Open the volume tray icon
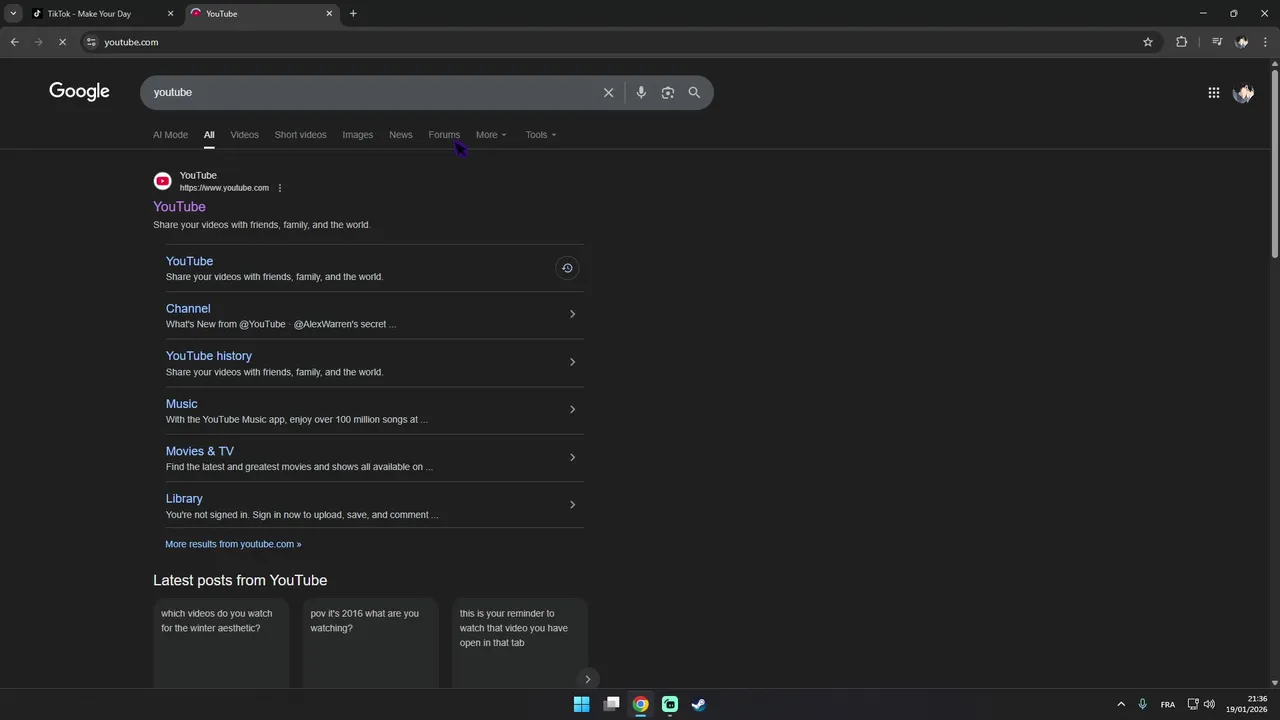Viewport: 1280px width, 720px height. point(1209,704)
